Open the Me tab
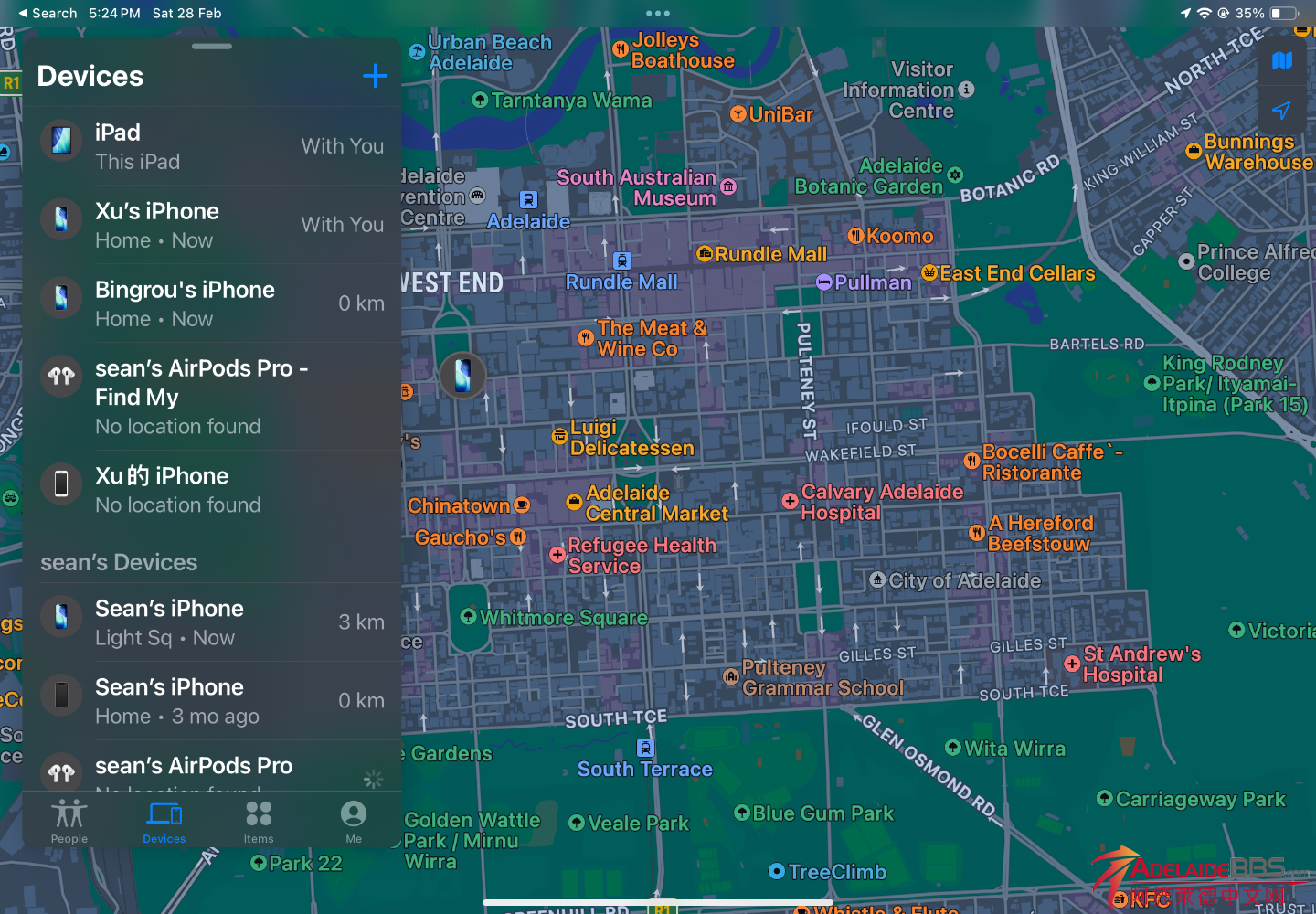This screenshot has width=1316, height=914. 354,821
